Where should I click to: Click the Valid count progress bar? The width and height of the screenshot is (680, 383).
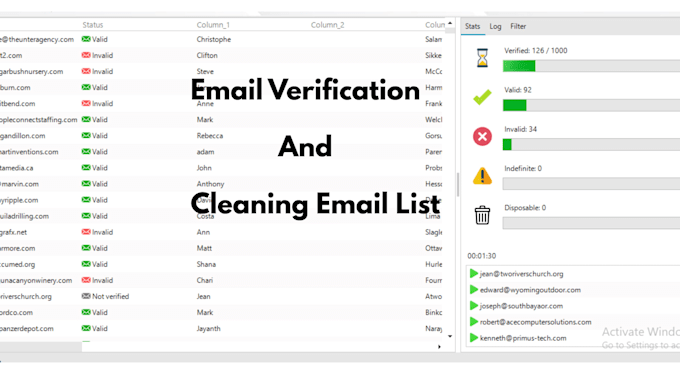[592, 105]
